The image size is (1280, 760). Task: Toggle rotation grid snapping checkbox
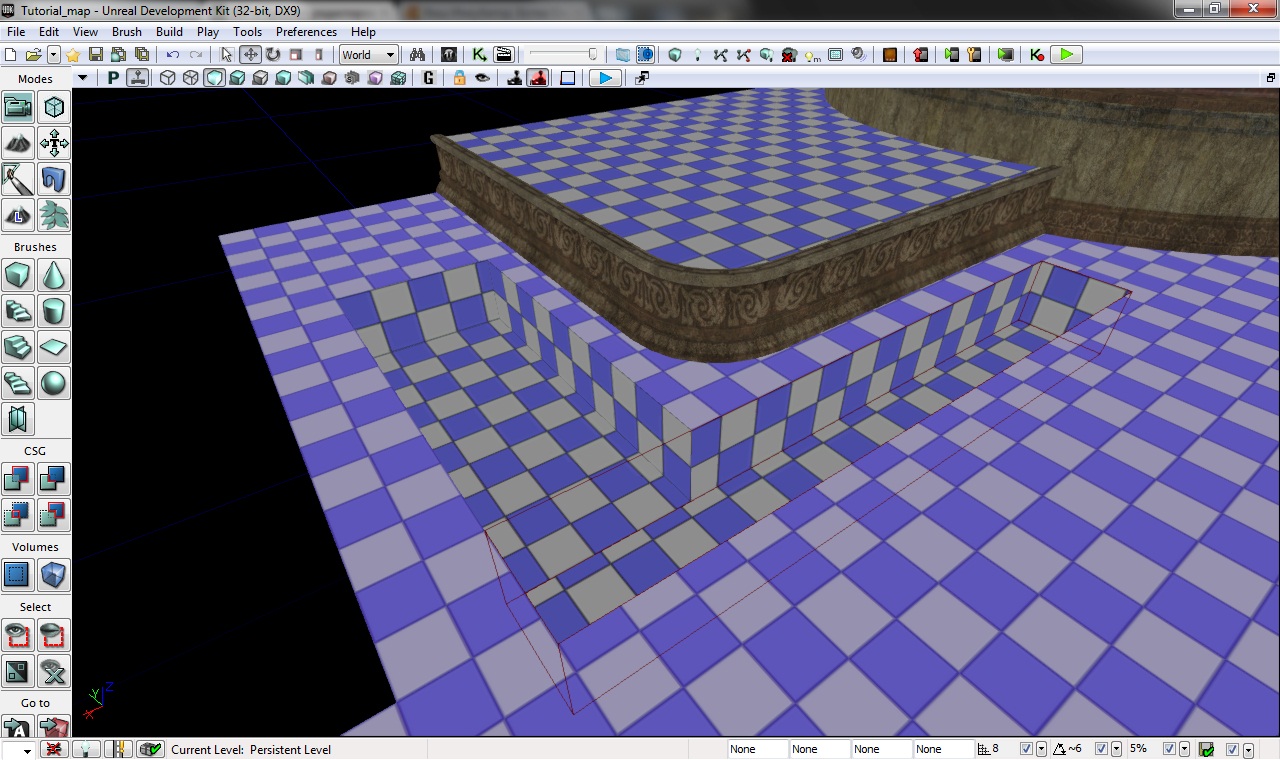pyautogui.click(x=1101, y=749)
